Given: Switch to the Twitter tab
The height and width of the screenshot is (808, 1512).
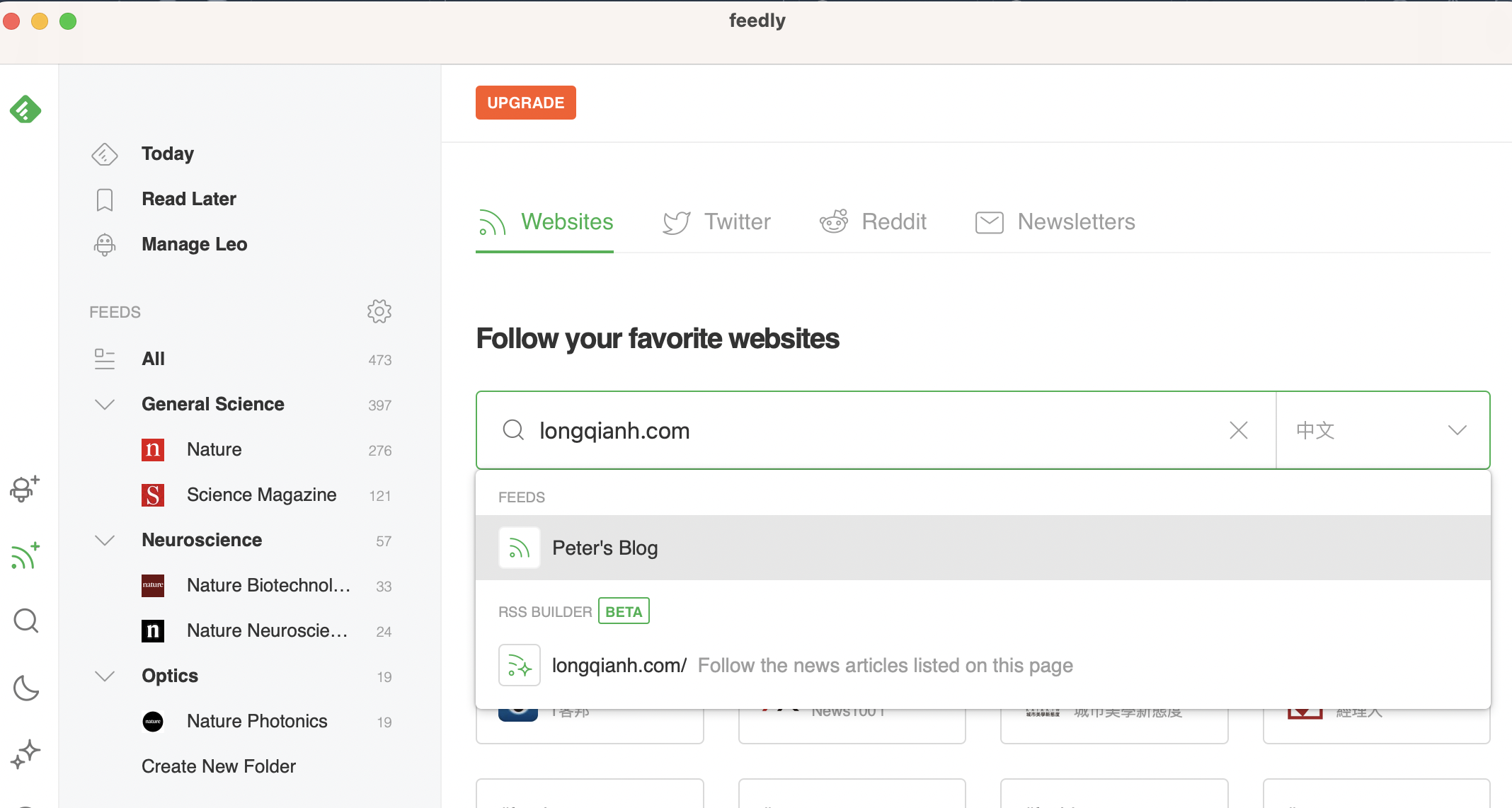Looking at the screenshot, I should (716, 222).
